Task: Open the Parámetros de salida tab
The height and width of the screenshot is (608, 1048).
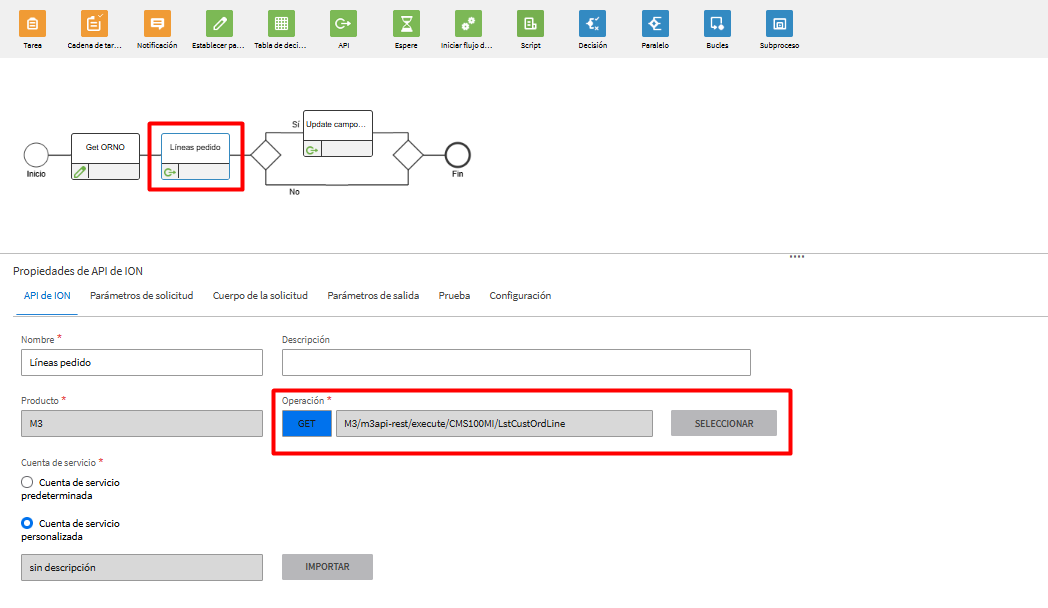Action: click(373, 295)
